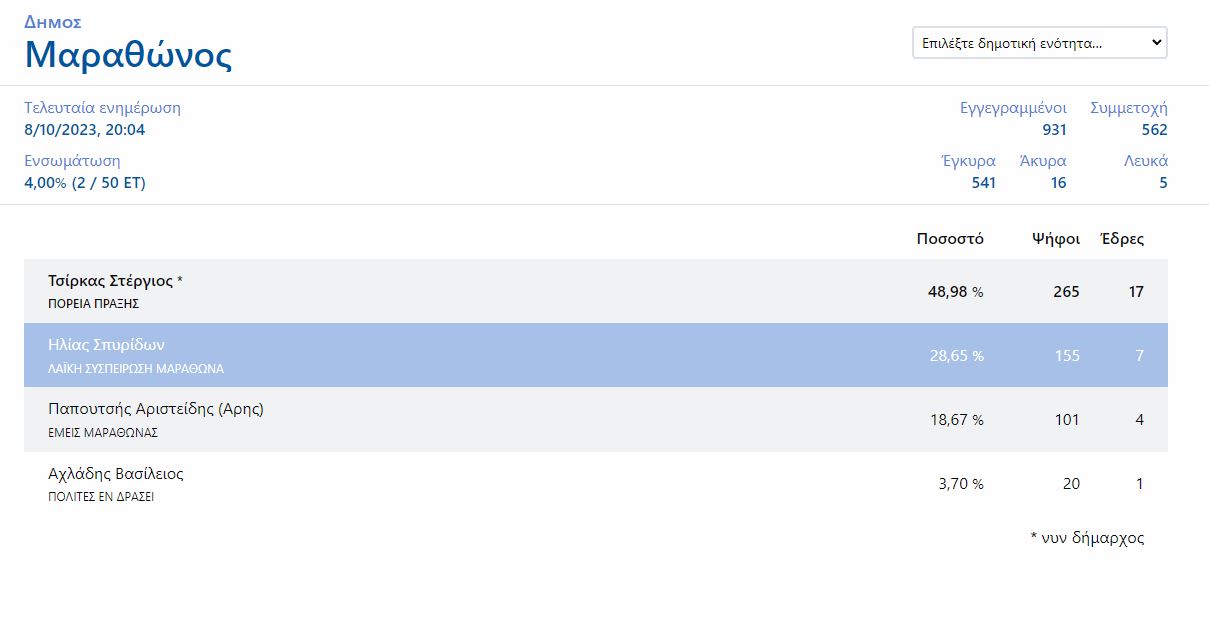Click the Δημος label above the title
The width and height of the screenshot is (1209, 617).
[53, 22]
